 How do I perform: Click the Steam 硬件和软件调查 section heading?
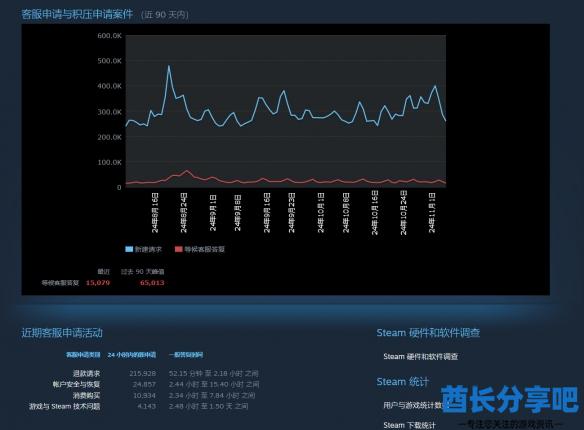point(428,332)
